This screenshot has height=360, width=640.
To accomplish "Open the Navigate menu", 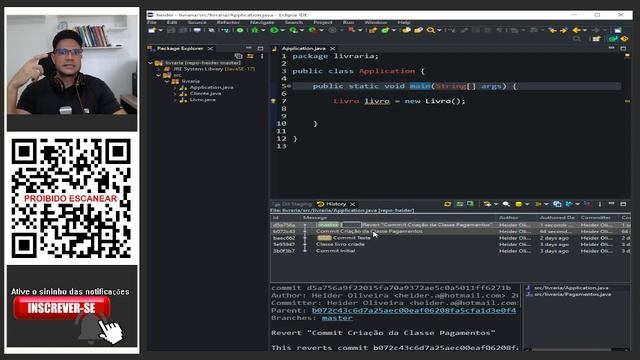I will (x=262, y=22).
